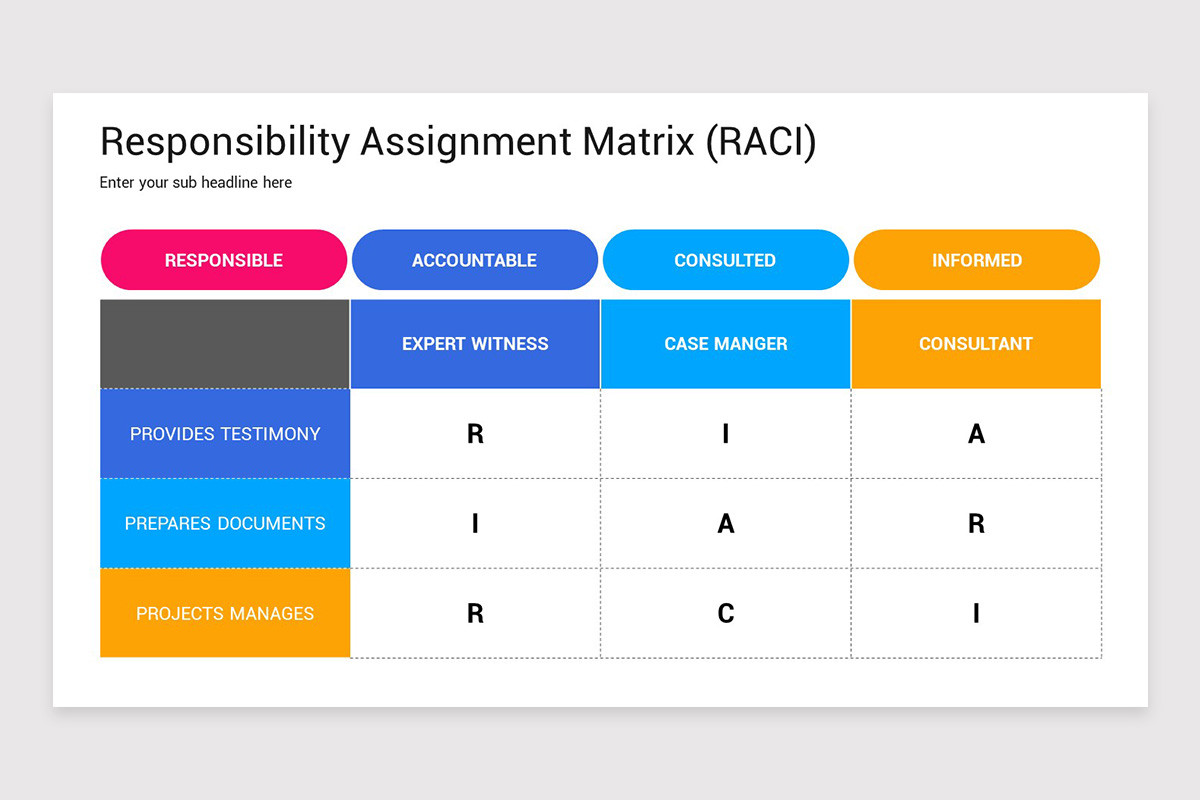Click the PROVIDES TESTIMONY row label
Screen dimensions: 1200x800
pyautogui.click(x=225, y=434)
